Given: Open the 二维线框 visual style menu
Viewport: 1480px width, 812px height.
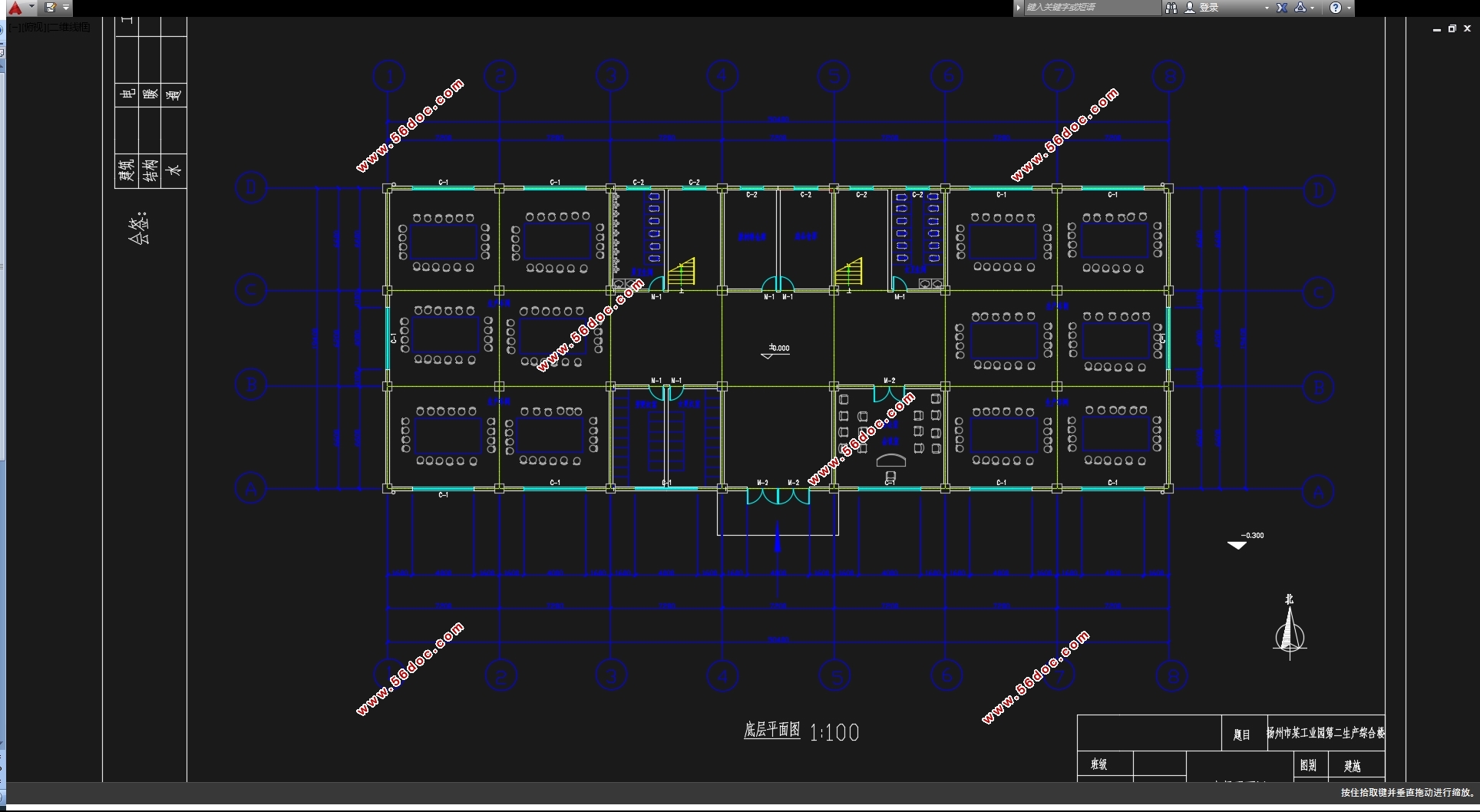Looking at the screenshot, I should (x=69, y=28).
